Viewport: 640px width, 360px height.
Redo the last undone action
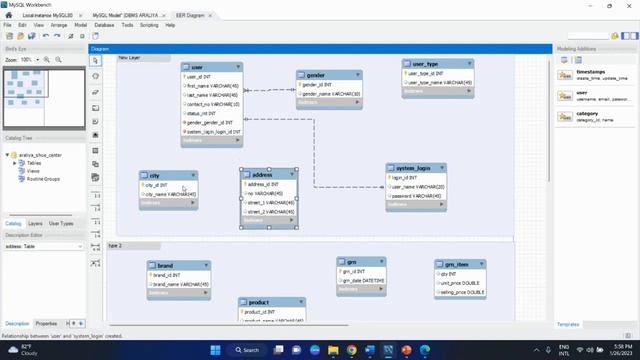click(x=57, y=36)
